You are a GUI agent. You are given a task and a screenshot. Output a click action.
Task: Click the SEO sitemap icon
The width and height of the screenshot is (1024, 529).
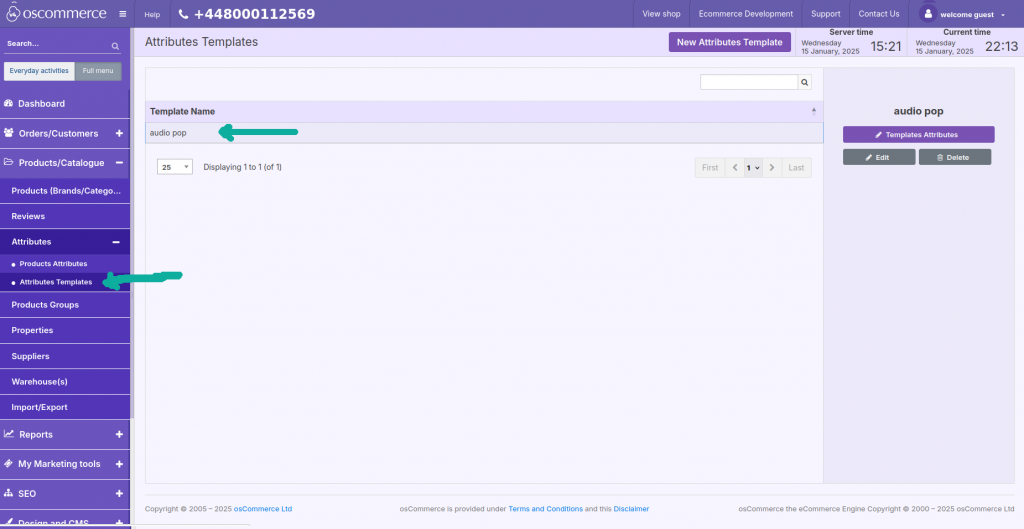point(8,493)
